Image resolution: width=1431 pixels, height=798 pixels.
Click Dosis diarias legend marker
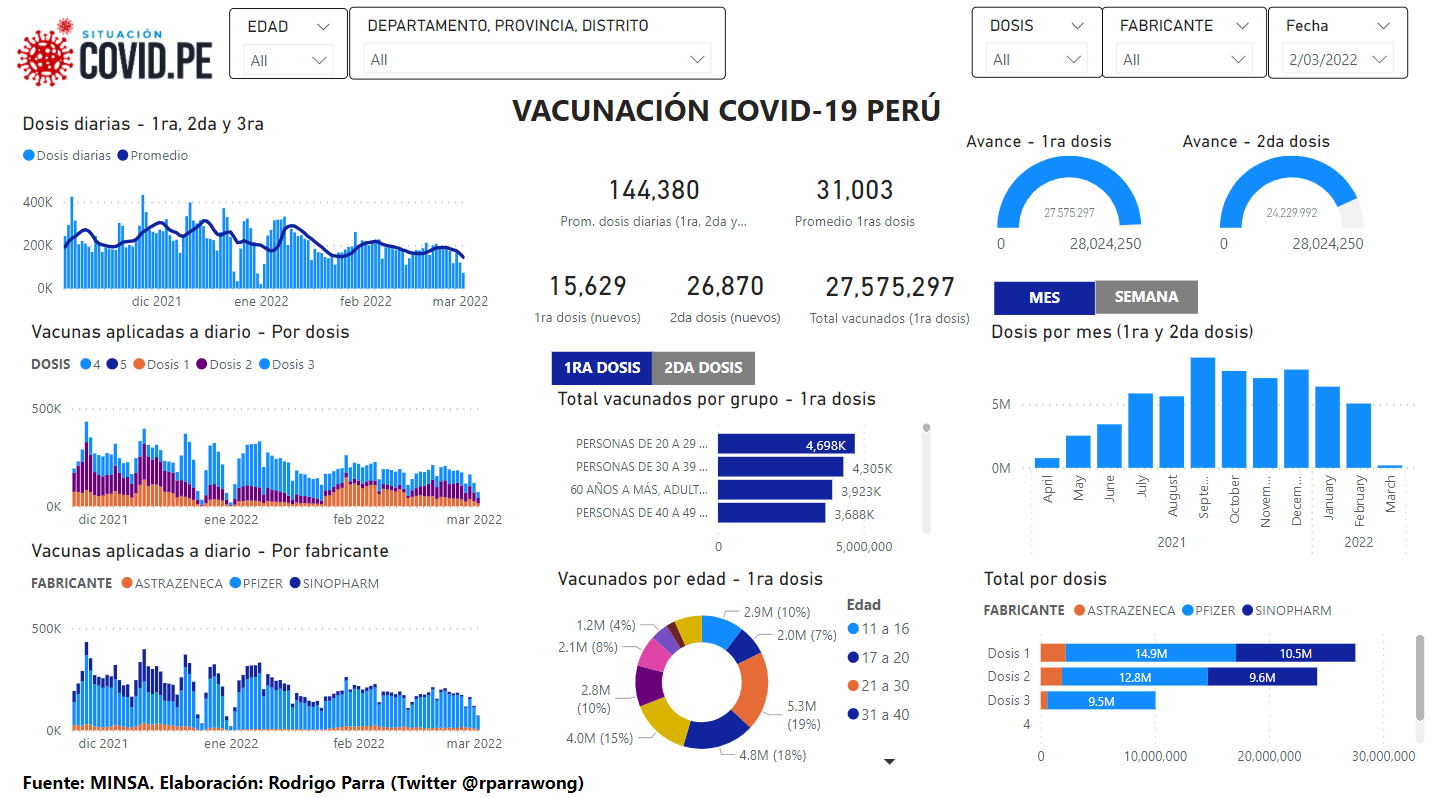[x=29, y=156]
